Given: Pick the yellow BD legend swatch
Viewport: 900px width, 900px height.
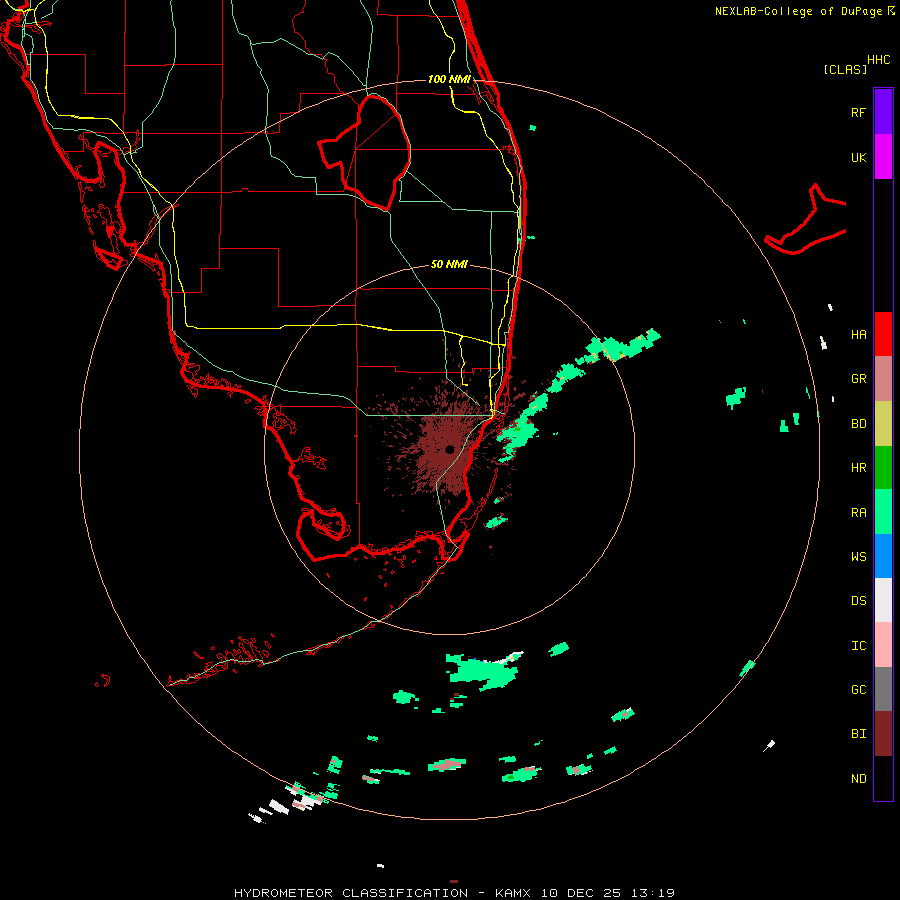Looking at the screenshot, I should tap(883, 423).
